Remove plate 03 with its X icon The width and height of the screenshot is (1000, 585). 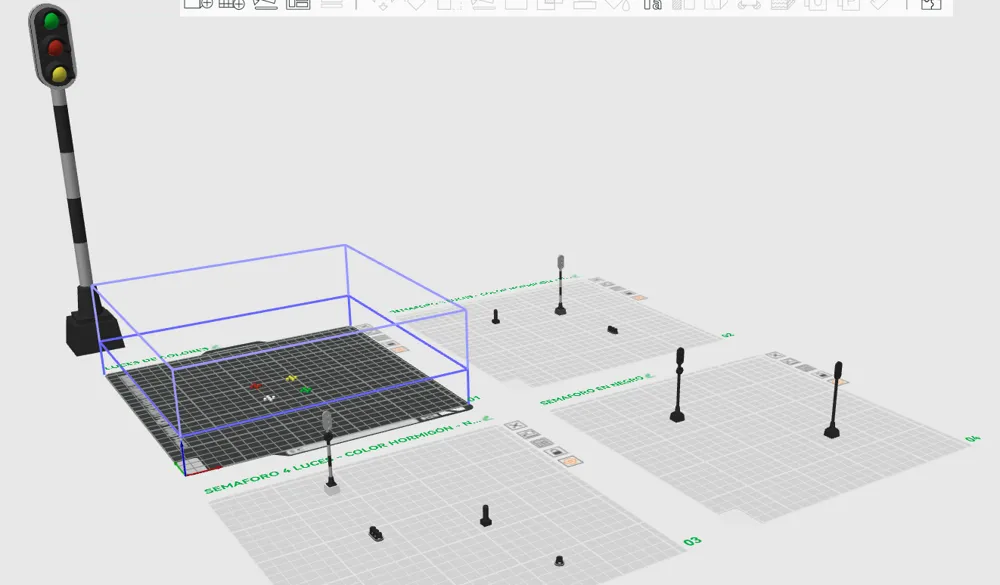tap(515, 426)
